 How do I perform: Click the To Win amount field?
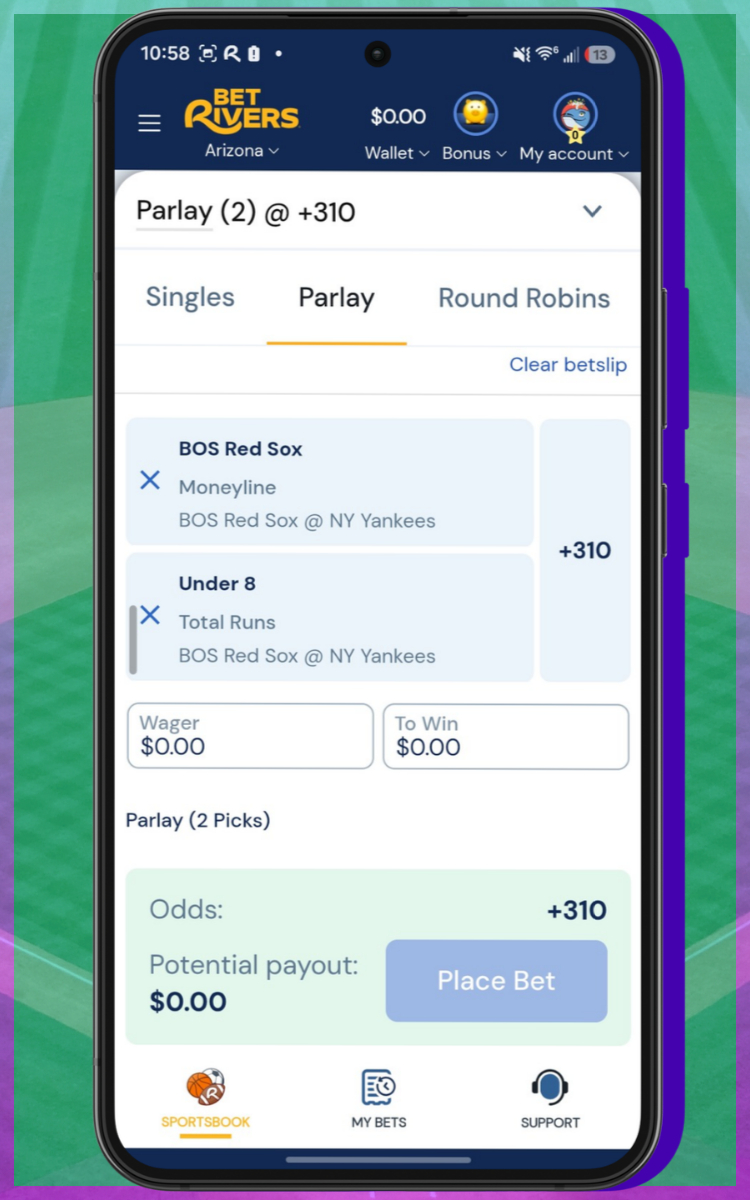506,736
